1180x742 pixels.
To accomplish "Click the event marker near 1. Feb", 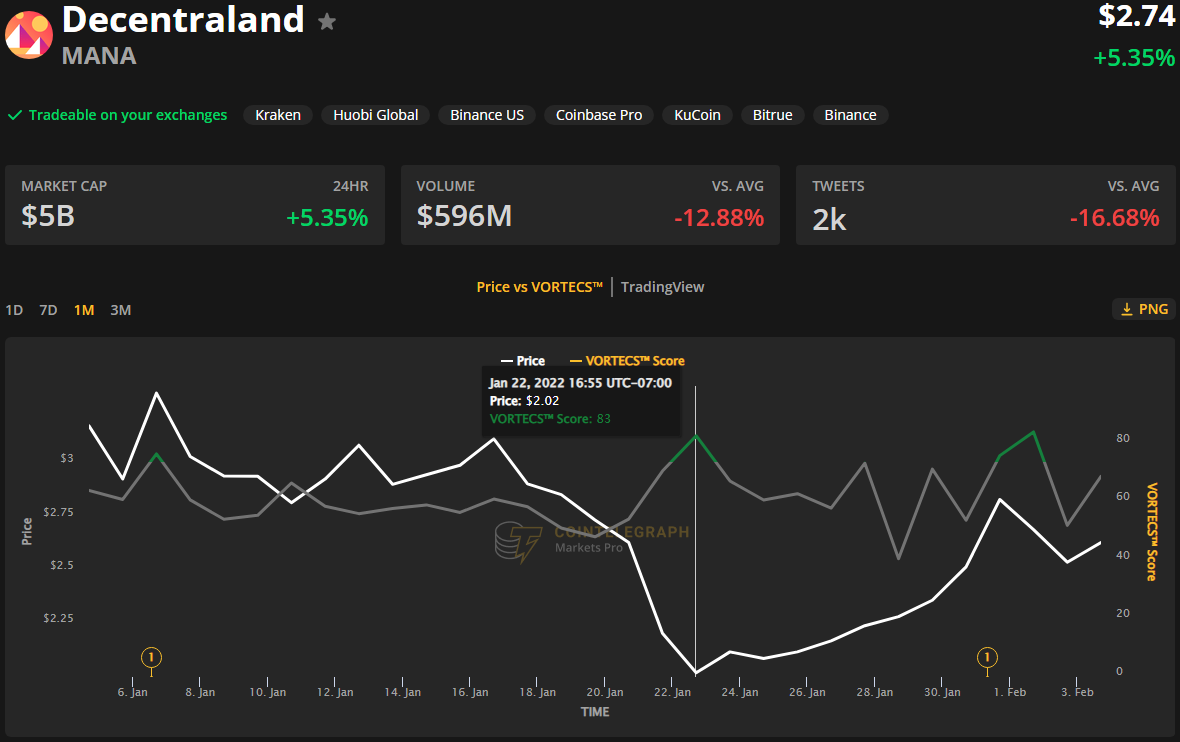I will pos(987,657).
